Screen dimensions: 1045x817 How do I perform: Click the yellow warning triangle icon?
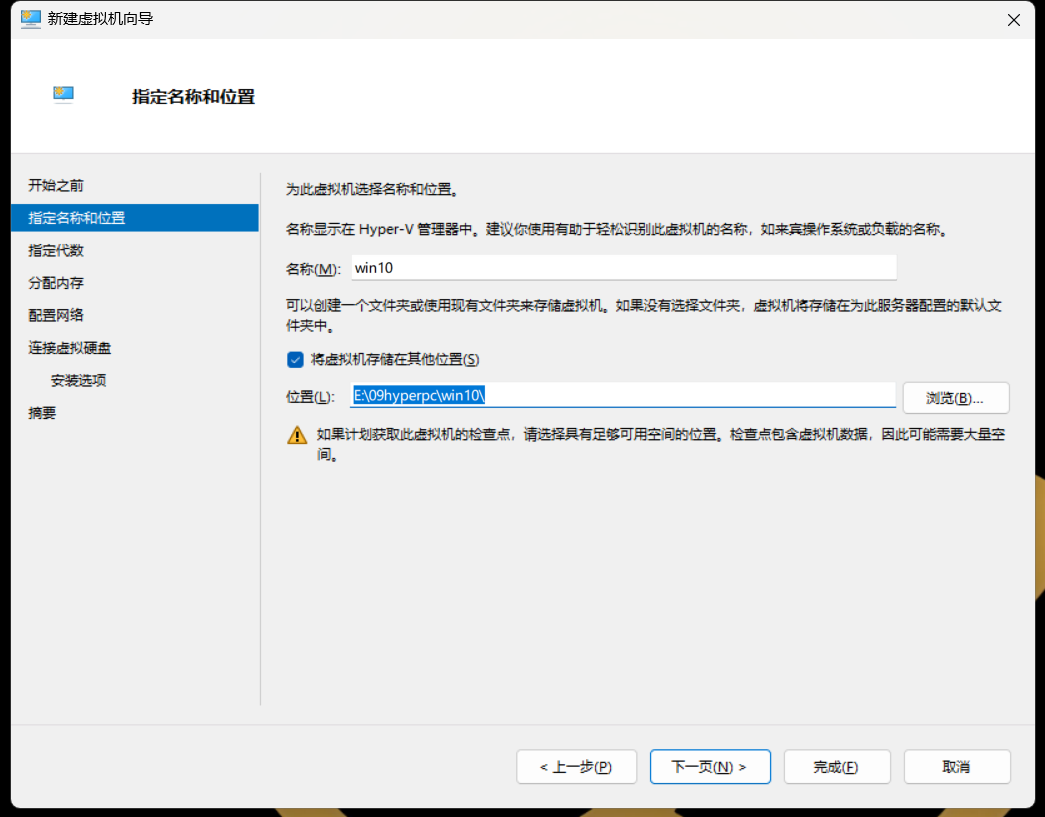297,435
